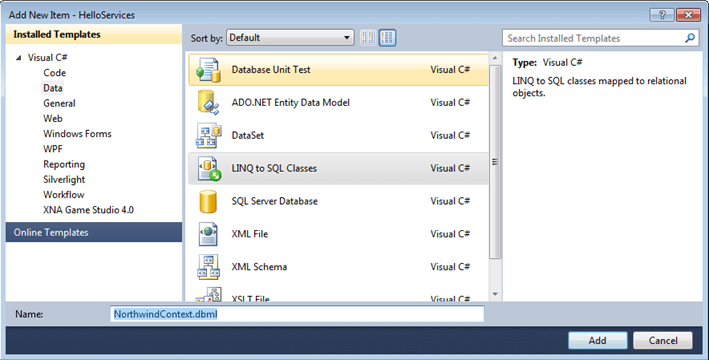Click Visual C# text in DataSet row
Screen dimensions: 709x360
(x=450, y=136)
